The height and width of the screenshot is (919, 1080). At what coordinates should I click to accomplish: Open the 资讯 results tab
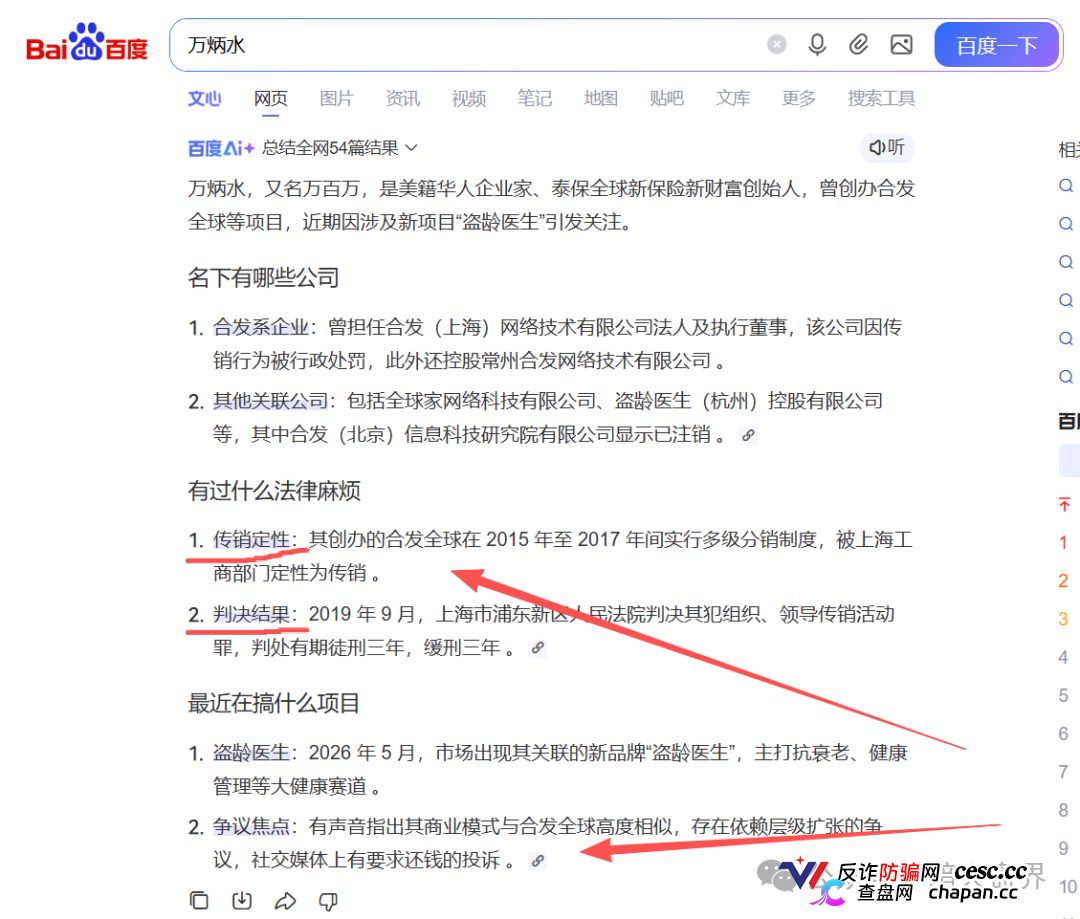tap(402, 99)
